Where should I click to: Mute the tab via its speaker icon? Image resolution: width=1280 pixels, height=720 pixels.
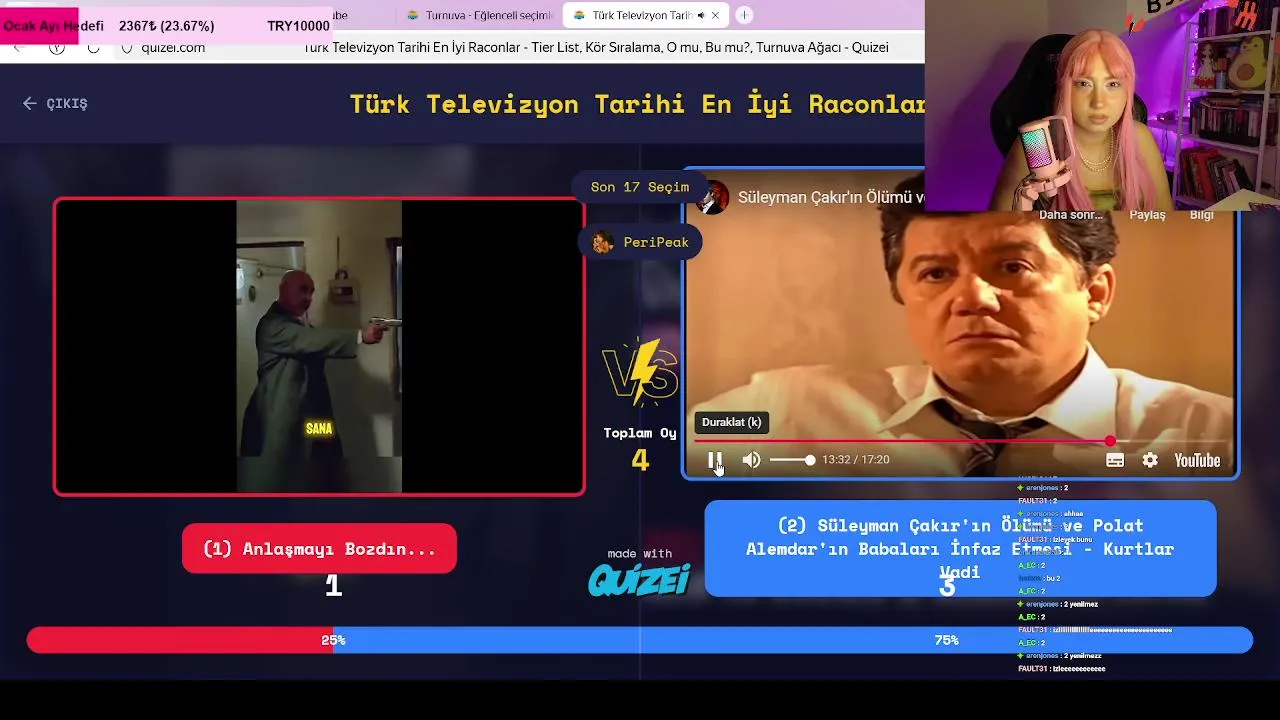click(x=700, y=15)
